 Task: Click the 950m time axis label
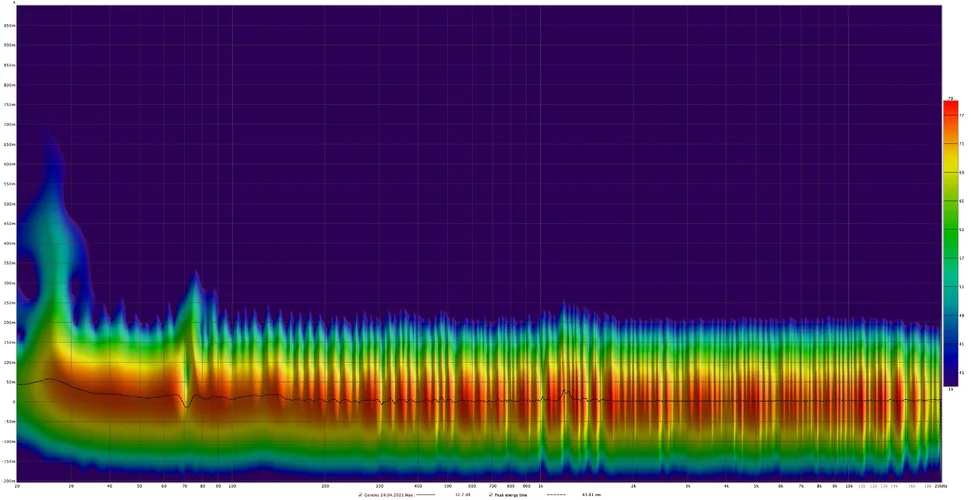tap(9, 25)
